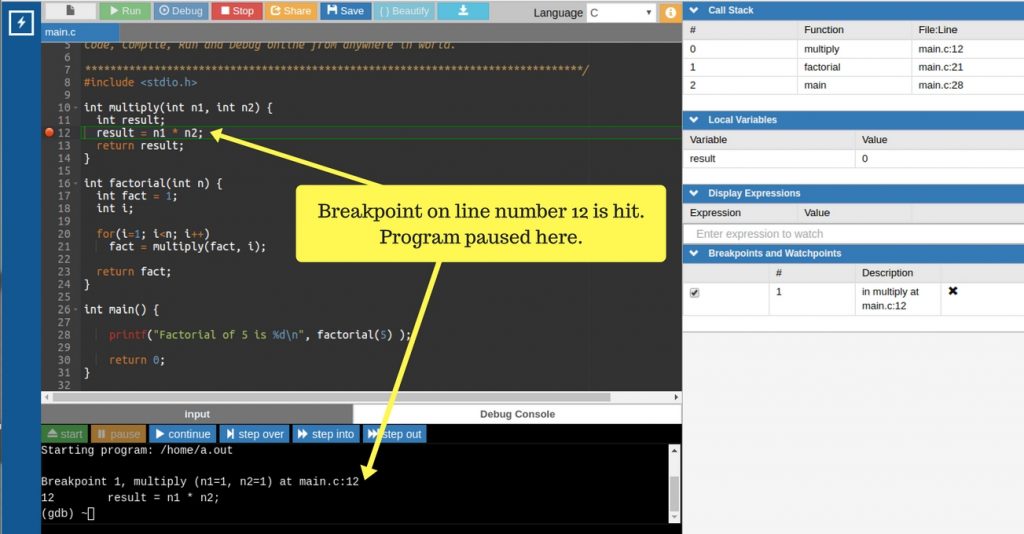Click the Share button

pos(291,11)
